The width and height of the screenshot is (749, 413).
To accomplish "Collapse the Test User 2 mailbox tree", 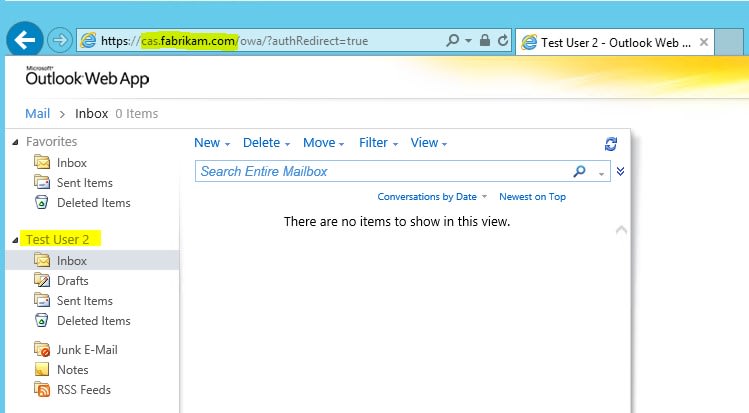I will [15, 240].
